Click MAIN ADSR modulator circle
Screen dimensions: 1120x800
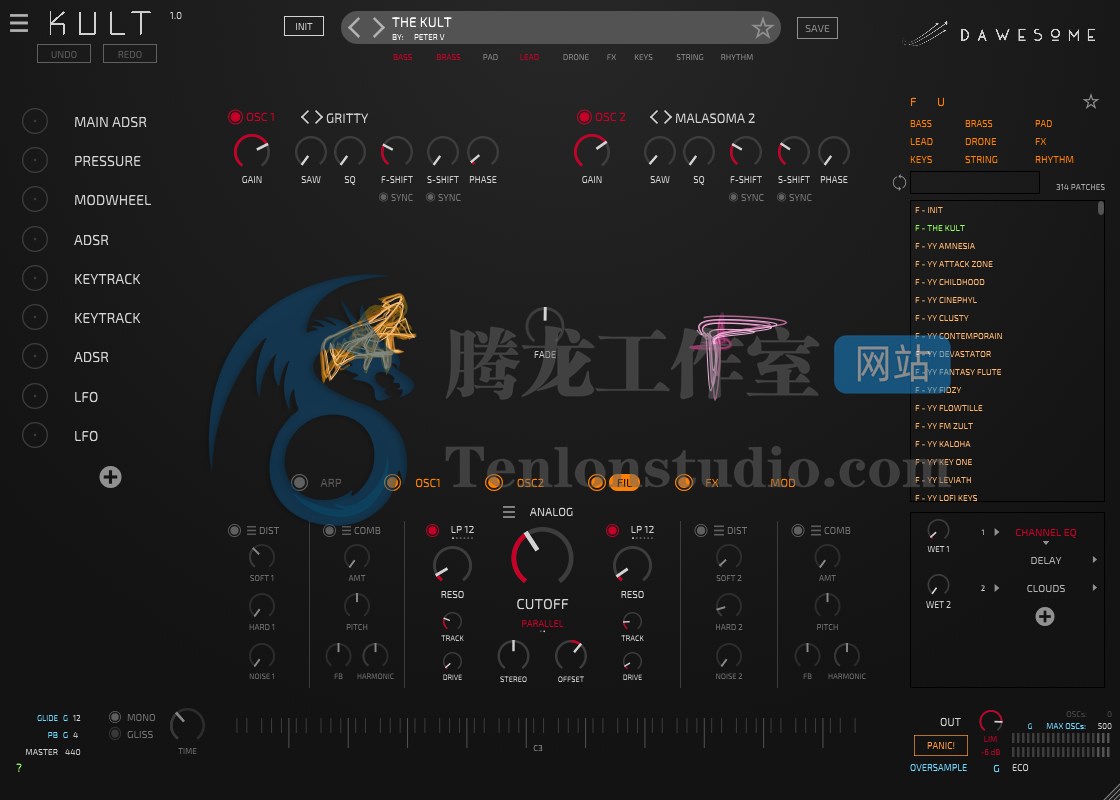click(x=34, y=121)
